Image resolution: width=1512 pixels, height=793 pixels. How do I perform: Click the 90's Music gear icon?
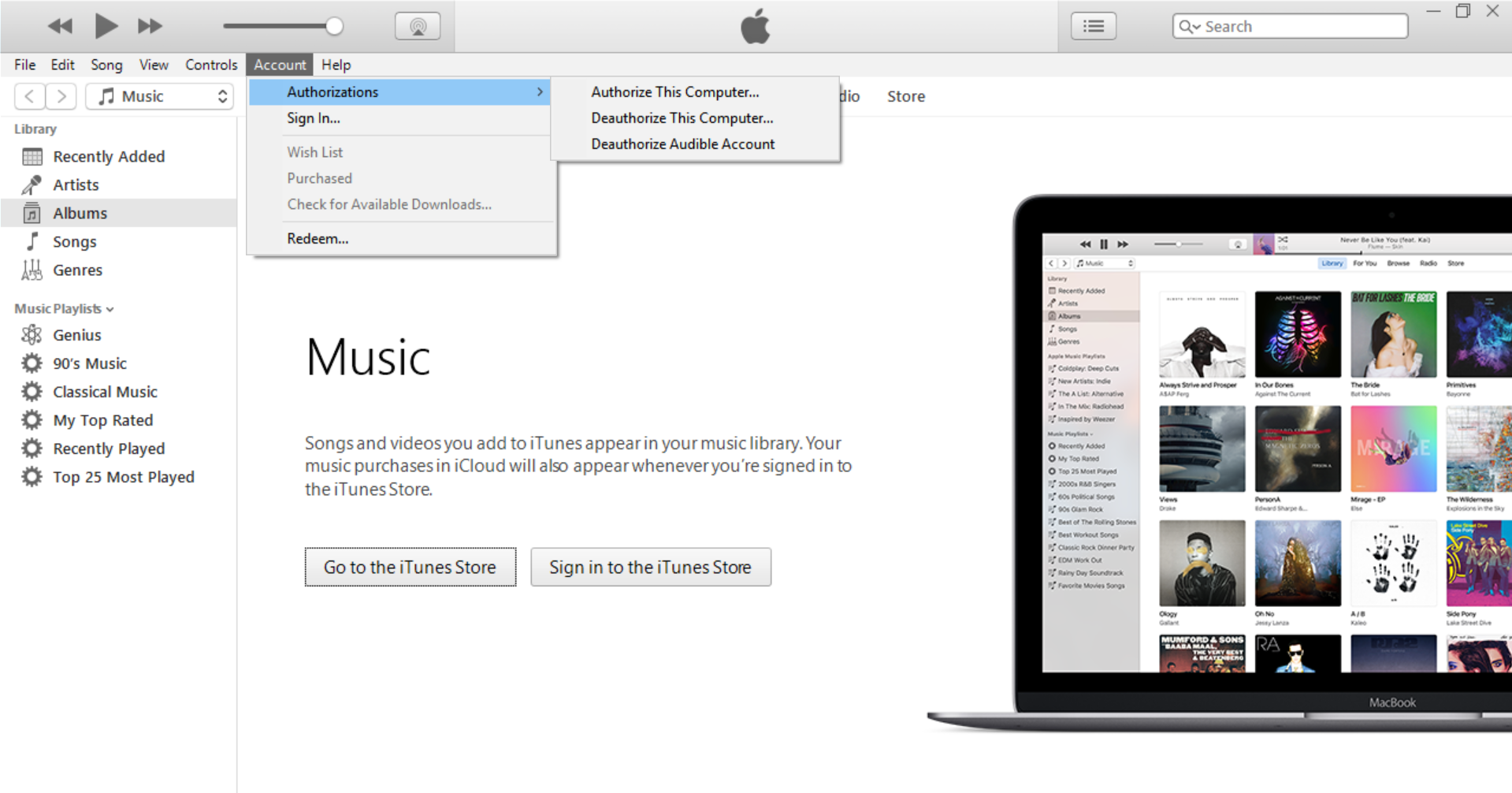pyautogui.click(x=32, y=363)
